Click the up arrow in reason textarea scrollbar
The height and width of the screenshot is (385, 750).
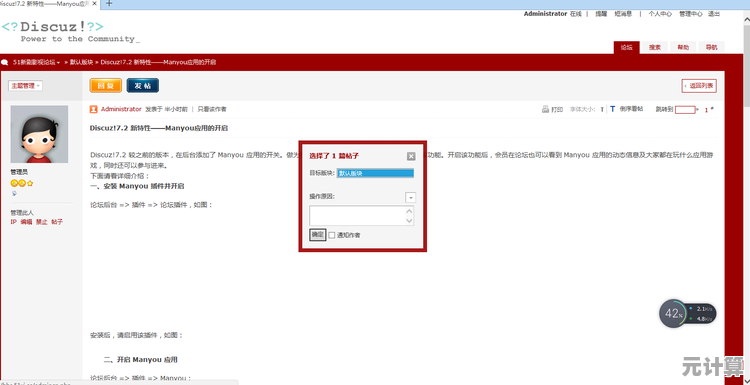[409, 211]
